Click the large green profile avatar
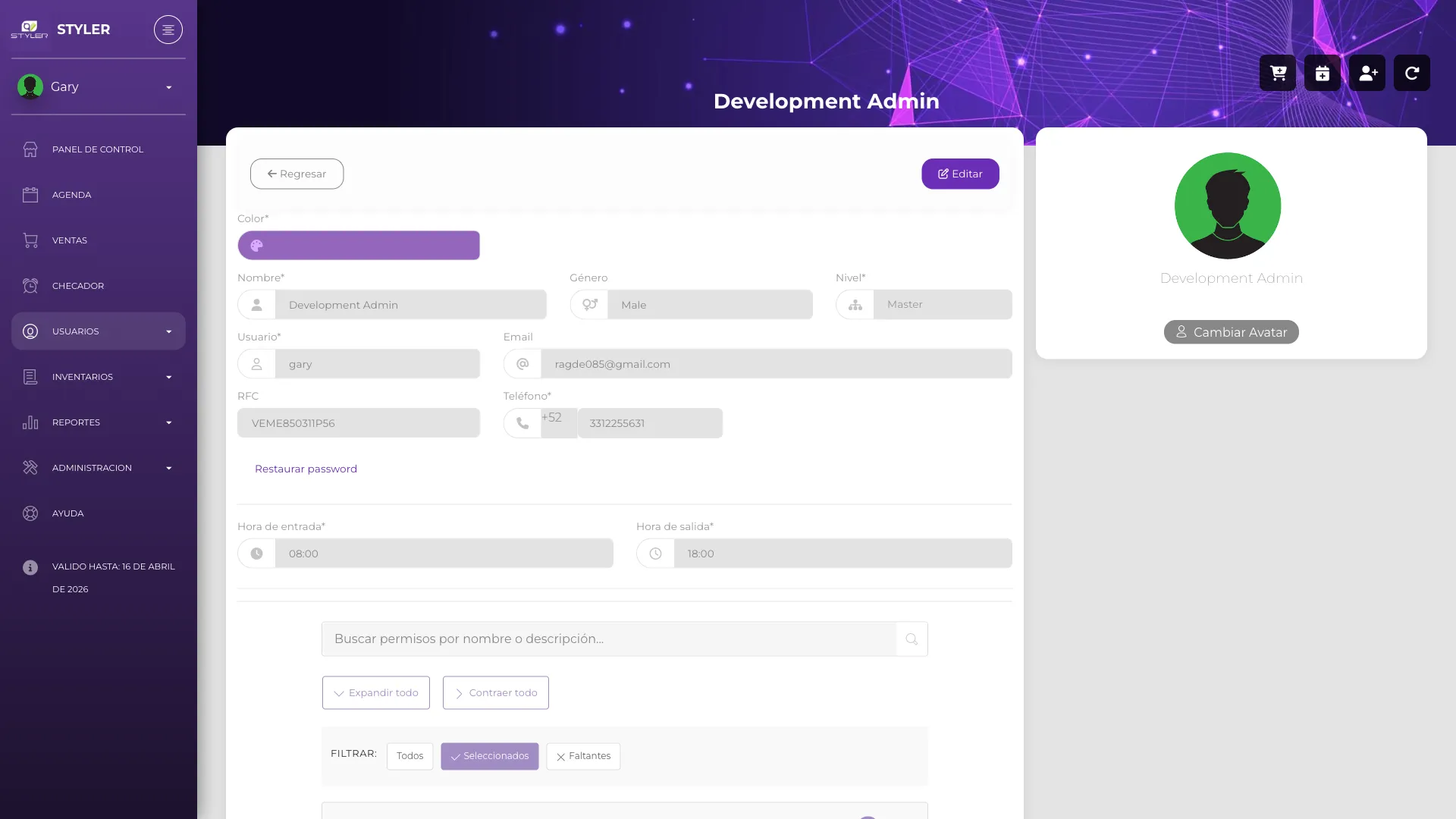This screenshot has width=1456, height=819. click(x=1228, y=206)
